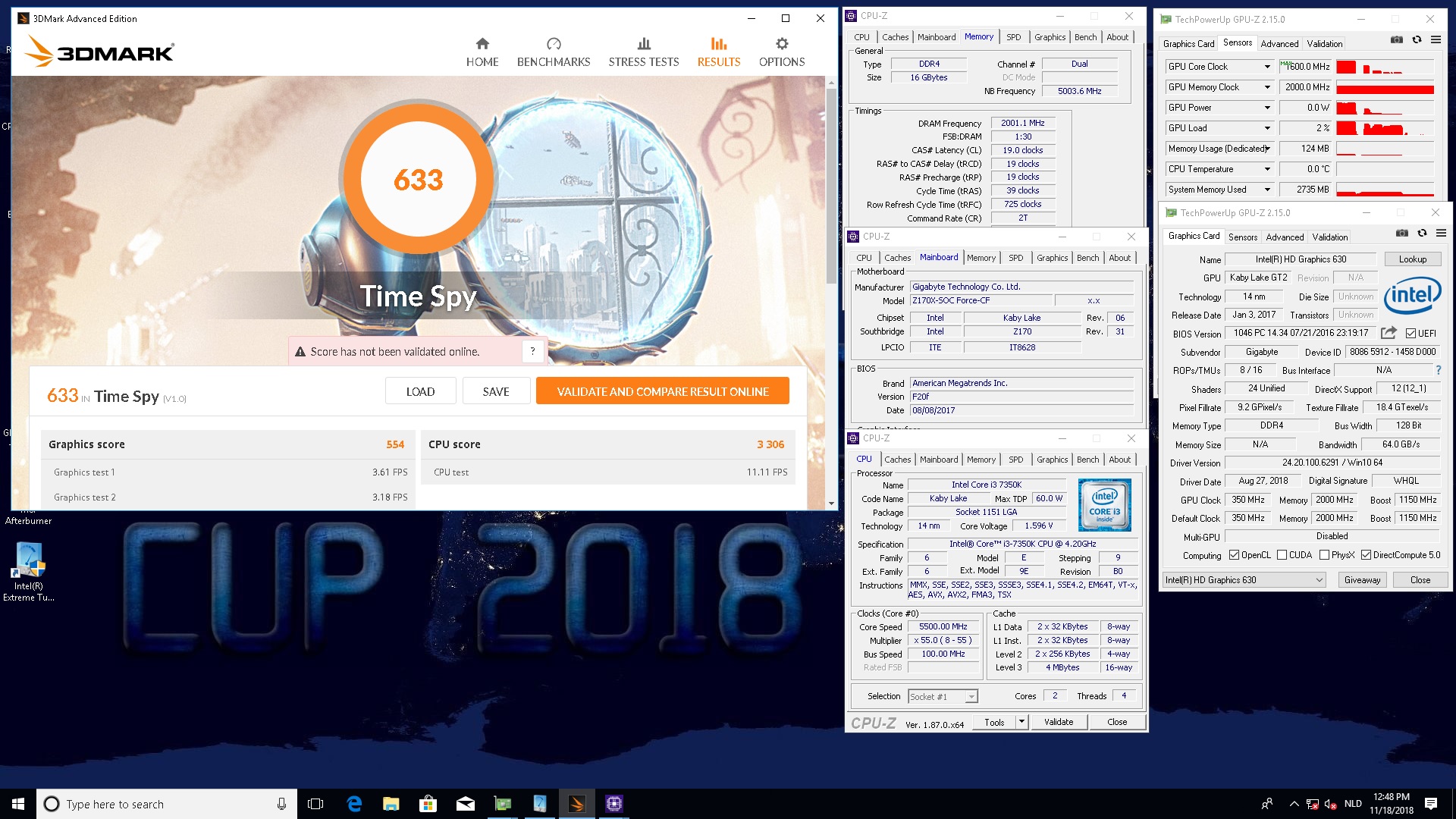Open hamburger menu in GPU-Z Sensors window
The image size is (1456, 819).
point(1436,39)
